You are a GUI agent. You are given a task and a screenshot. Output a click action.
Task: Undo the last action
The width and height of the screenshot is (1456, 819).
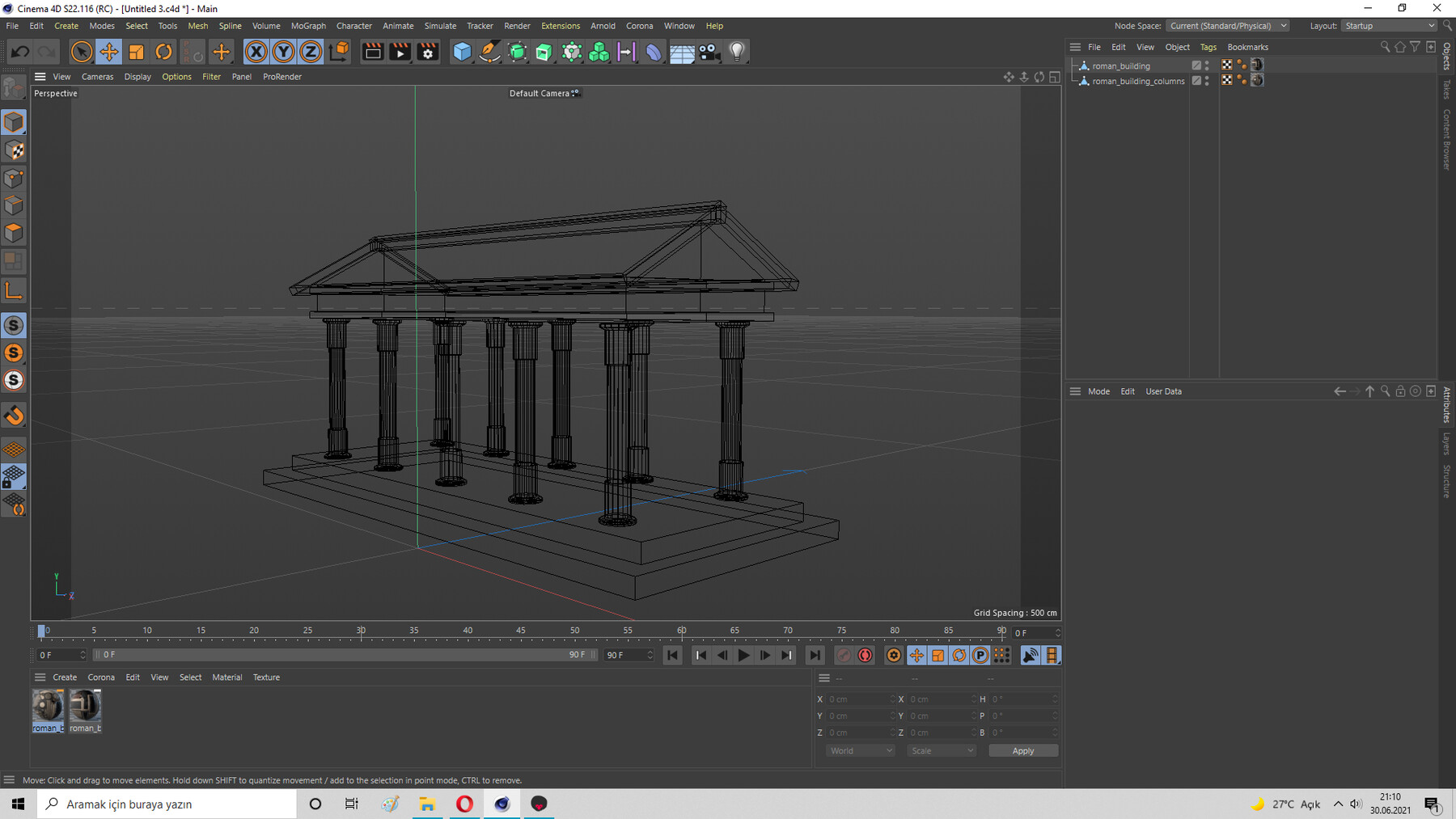pos(20,52)
